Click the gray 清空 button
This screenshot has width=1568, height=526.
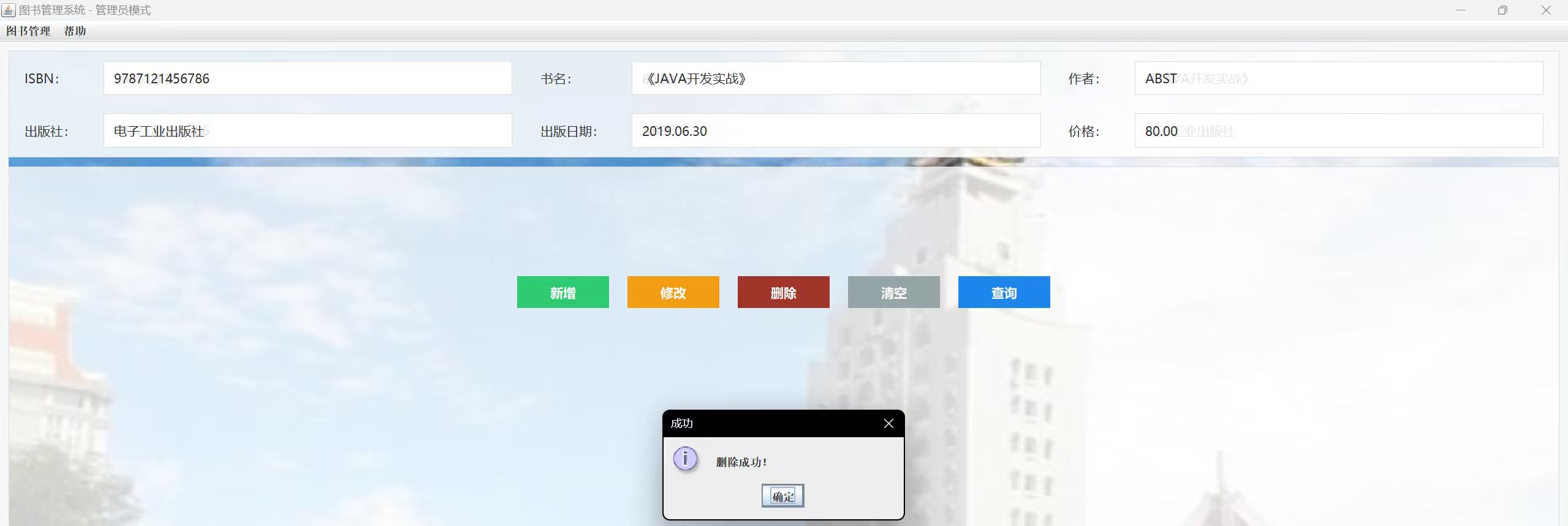click(894, 292)
